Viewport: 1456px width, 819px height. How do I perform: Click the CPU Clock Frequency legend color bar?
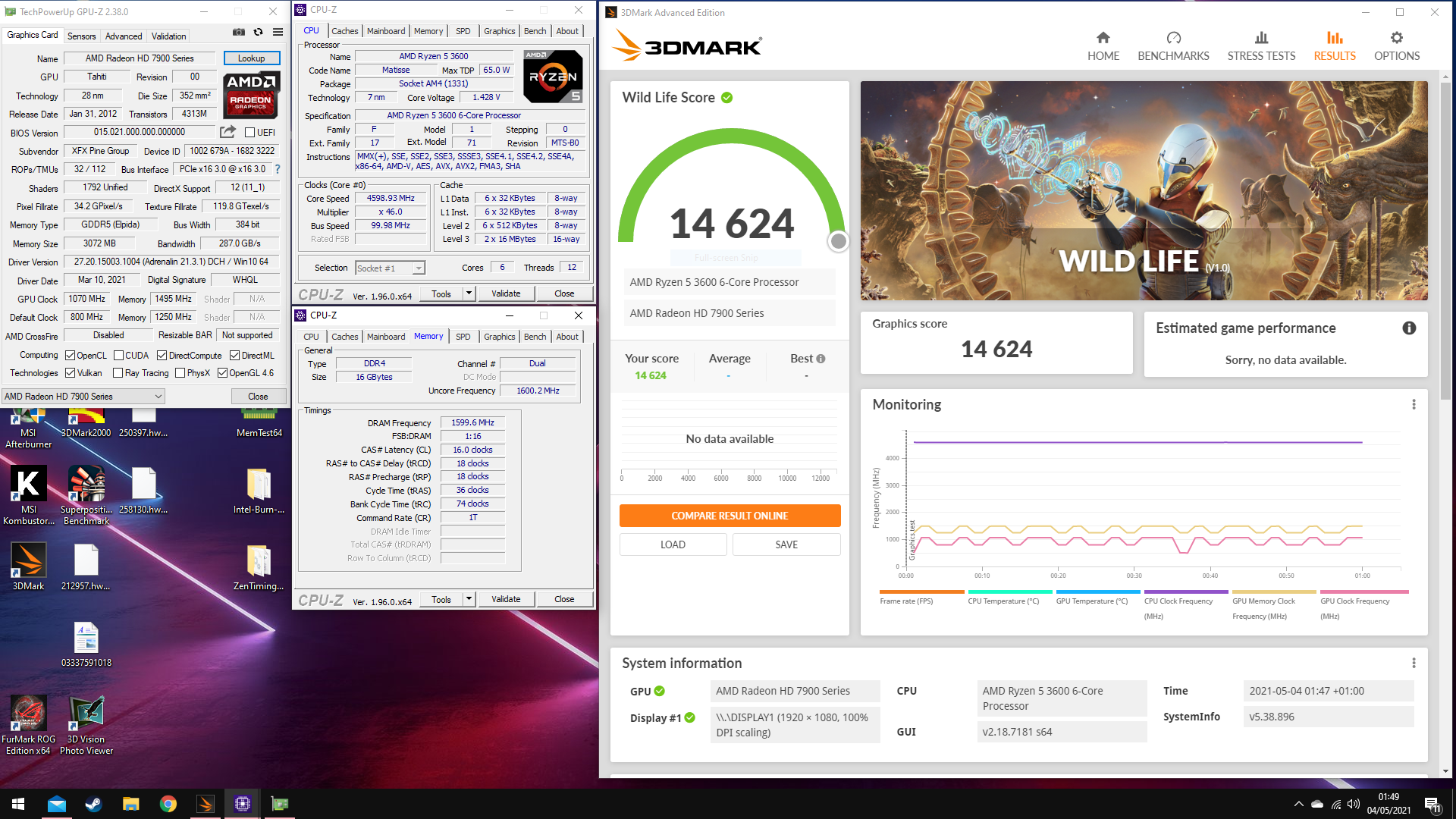pos(1186,591)
